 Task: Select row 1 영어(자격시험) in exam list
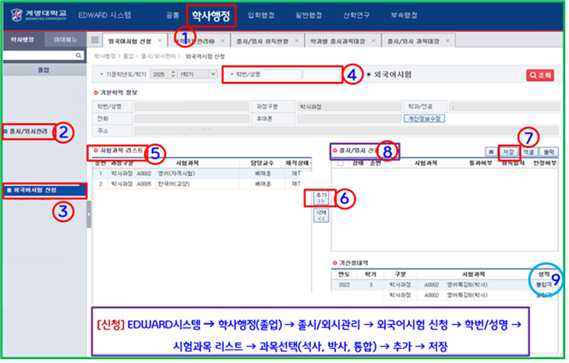201,174
